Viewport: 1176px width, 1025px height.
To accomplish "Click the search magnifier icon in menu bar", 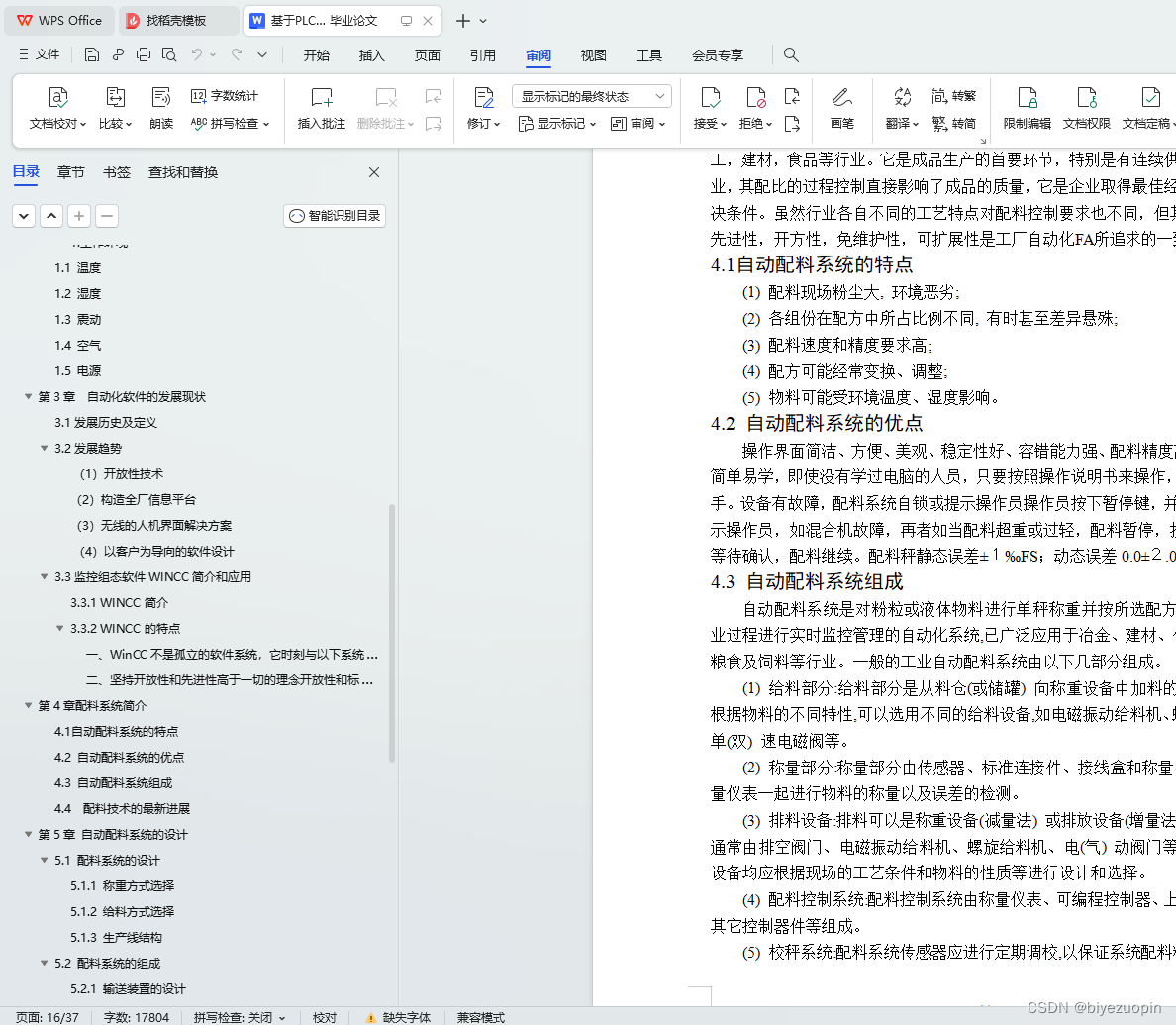I will (791, 54).
